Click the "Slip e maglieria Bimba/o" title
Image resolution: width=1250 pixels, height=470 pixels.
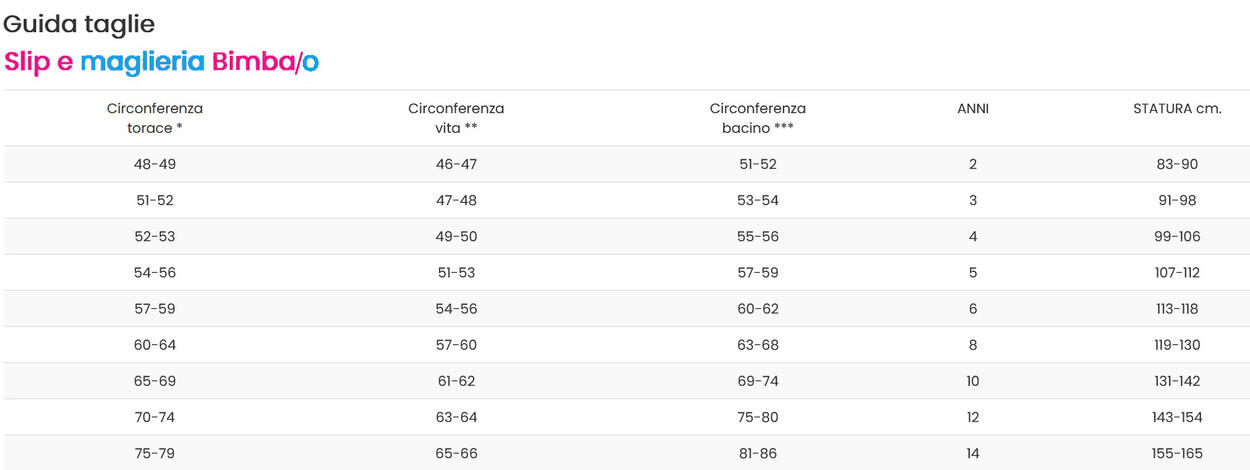(x=161, y=62)
